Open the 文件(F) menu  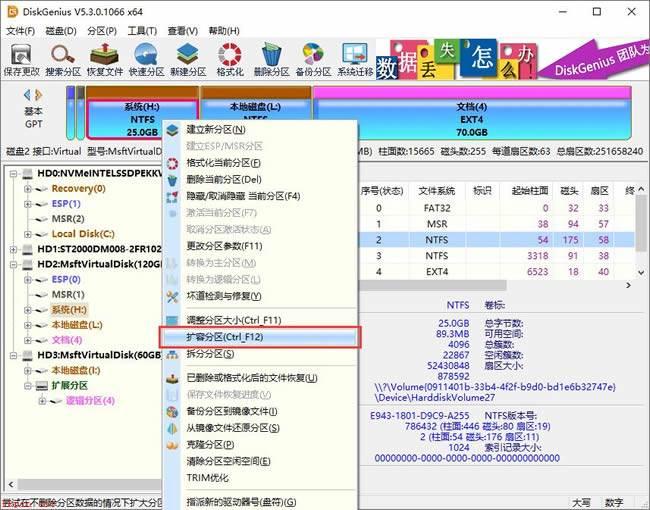[x=20, y=31]
